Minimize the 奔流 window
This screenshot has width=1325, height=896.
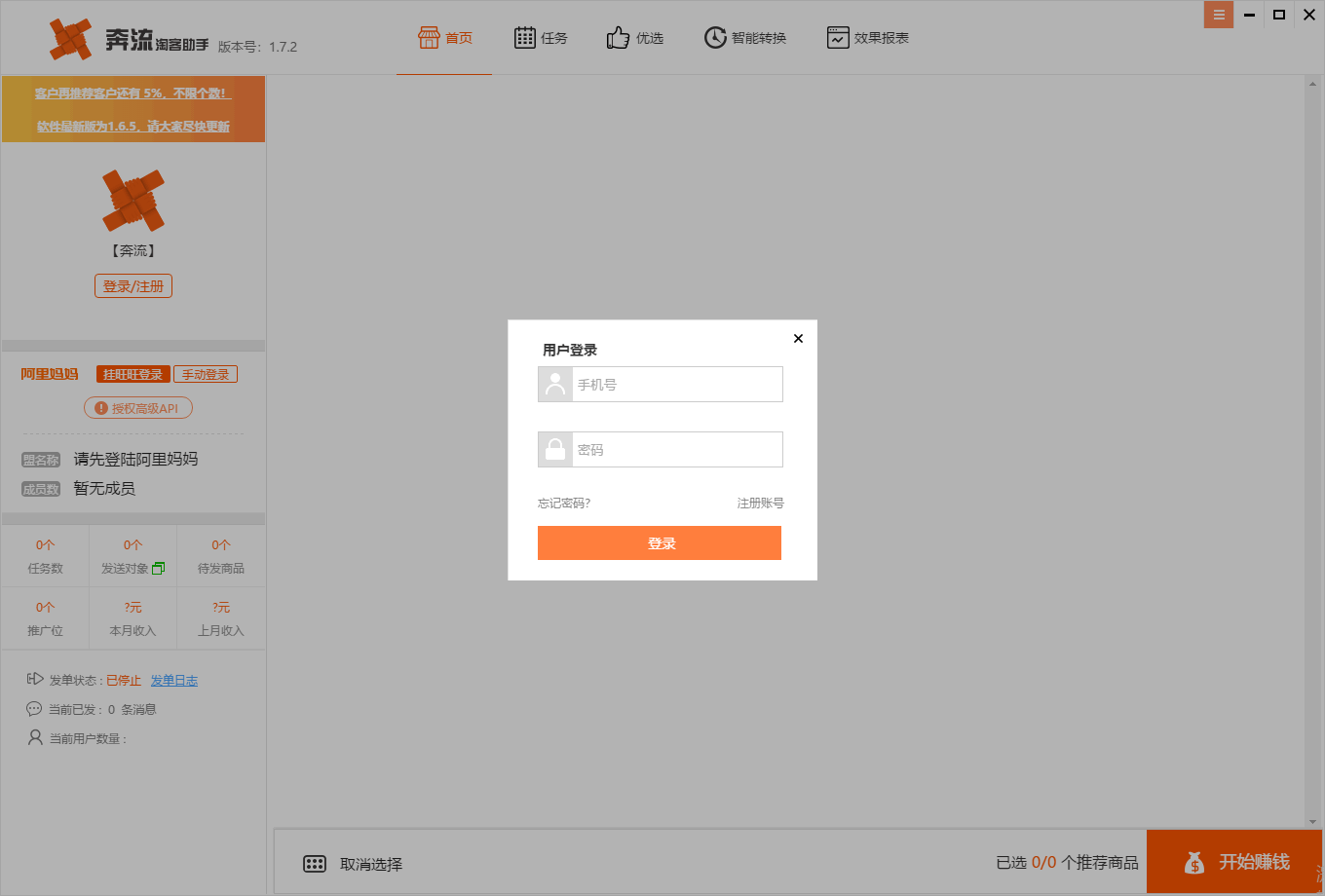point(1251,15)
